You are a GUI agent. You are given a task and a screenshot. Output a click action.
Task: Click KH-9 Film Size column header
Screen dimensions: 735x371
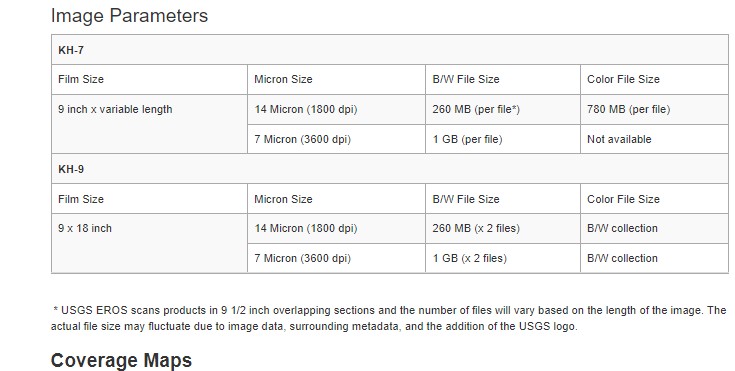[x=150, y=199]
